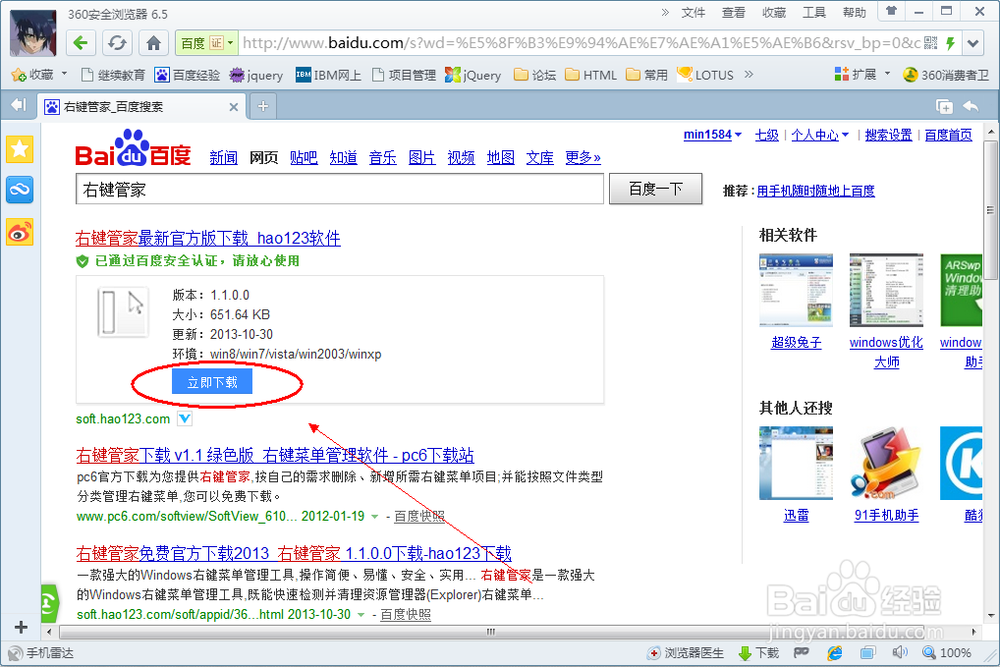Add sidebar item with plus icon

pos(21,627)
